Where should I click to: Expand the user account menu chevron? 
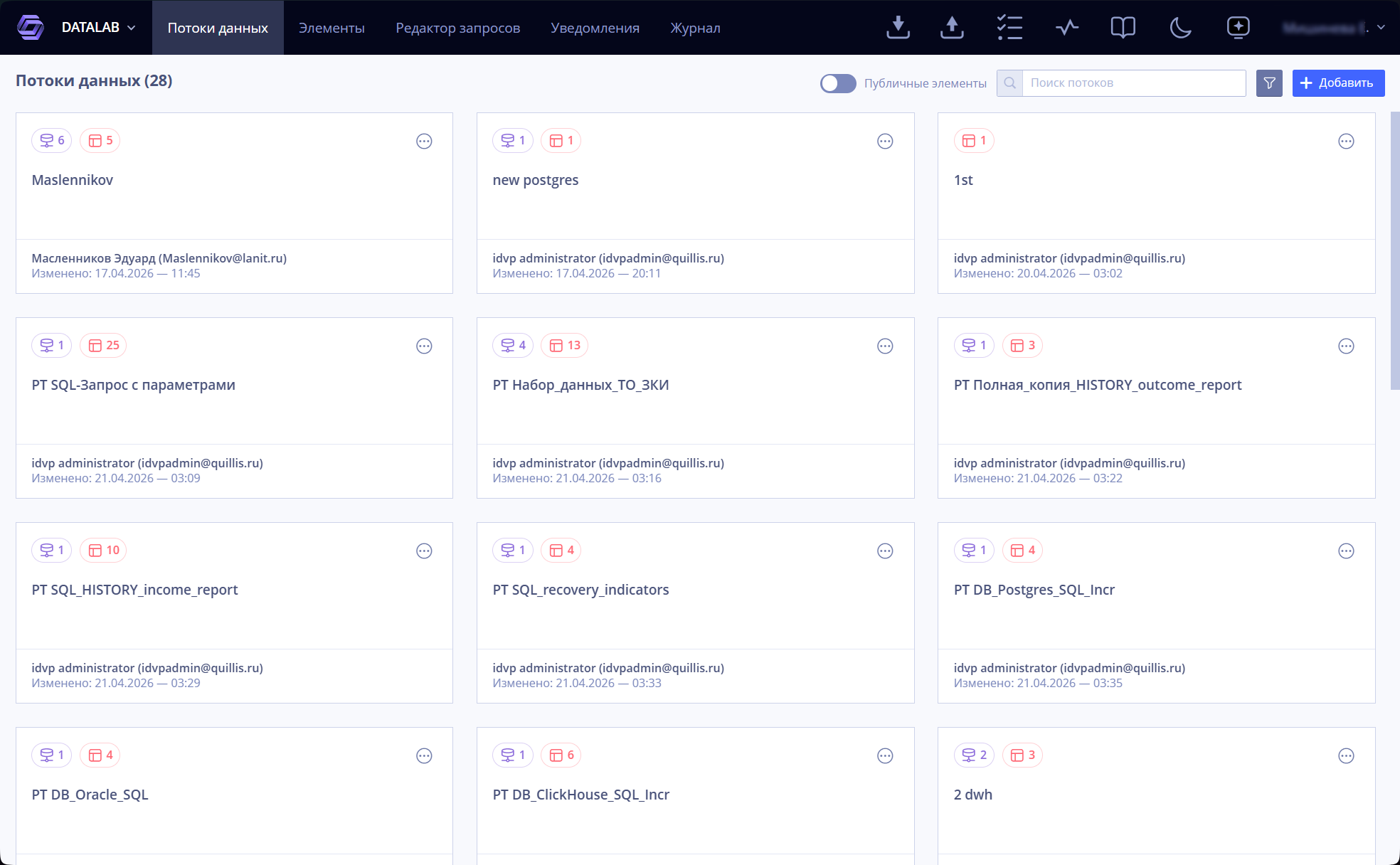coord(1381,28)
